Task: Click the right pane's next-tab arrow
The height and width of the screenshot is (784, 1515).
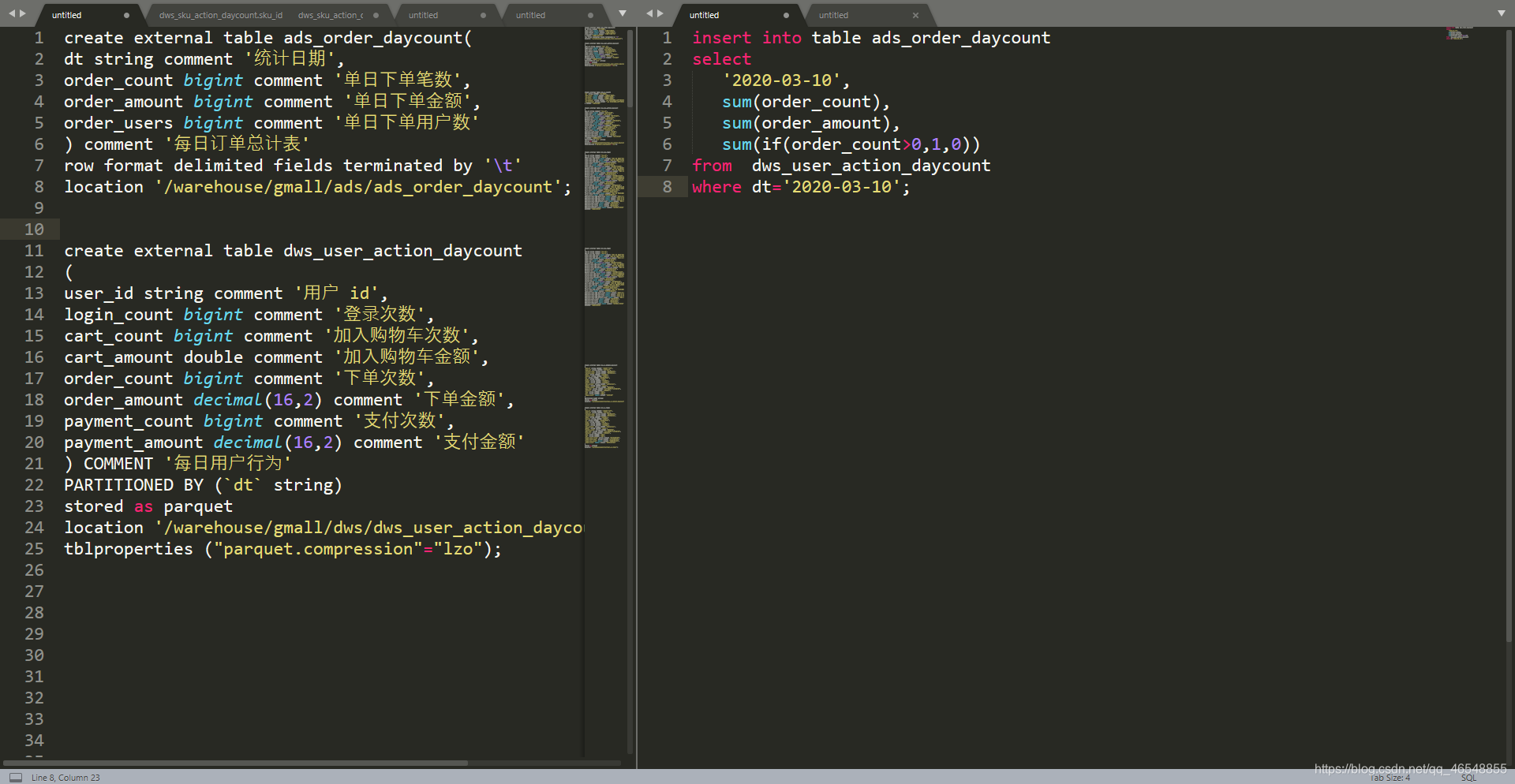Action: tap(660, 13)
